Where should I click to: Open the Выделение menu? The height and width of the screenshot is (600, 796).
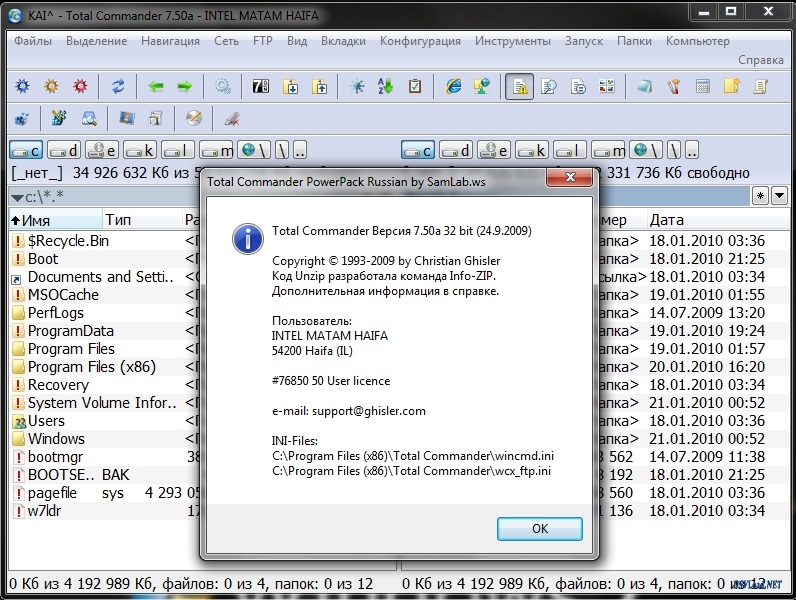coord(96,41)
